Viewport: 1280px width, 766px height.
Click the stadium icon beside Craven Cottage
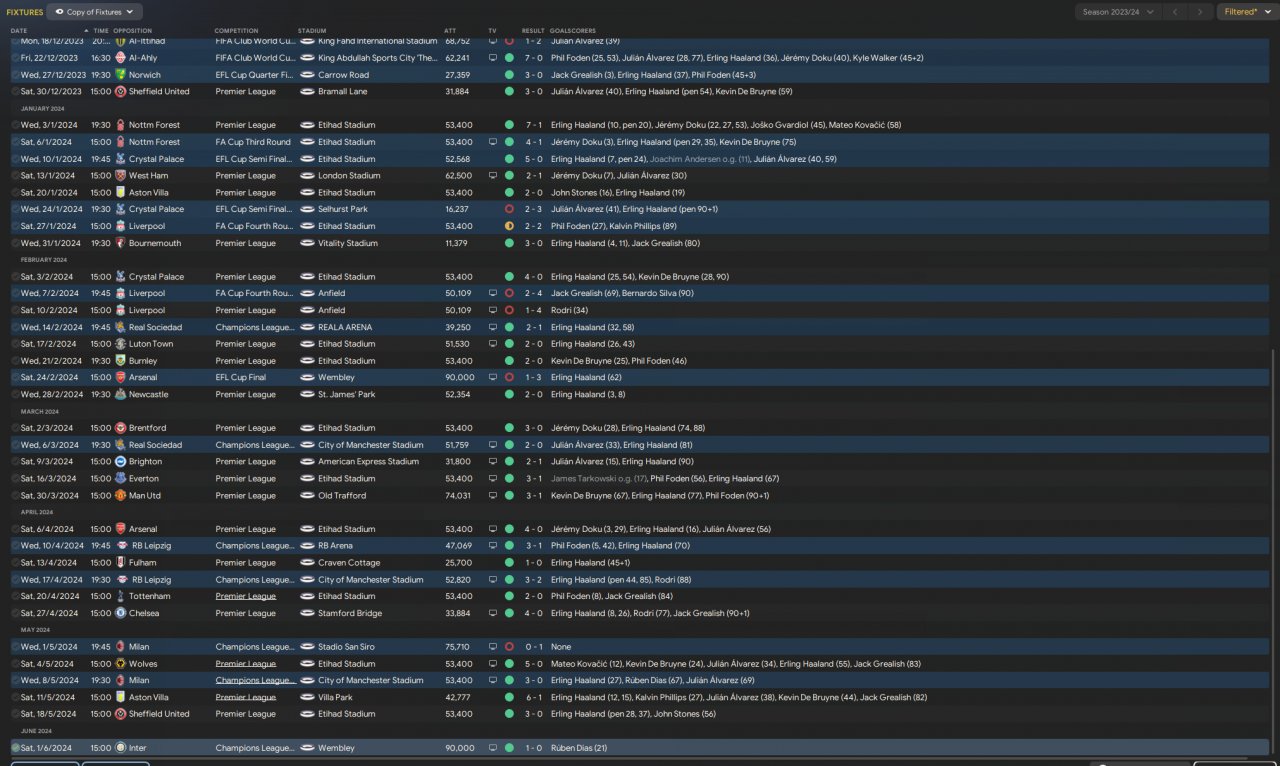[x=307, y=563]
